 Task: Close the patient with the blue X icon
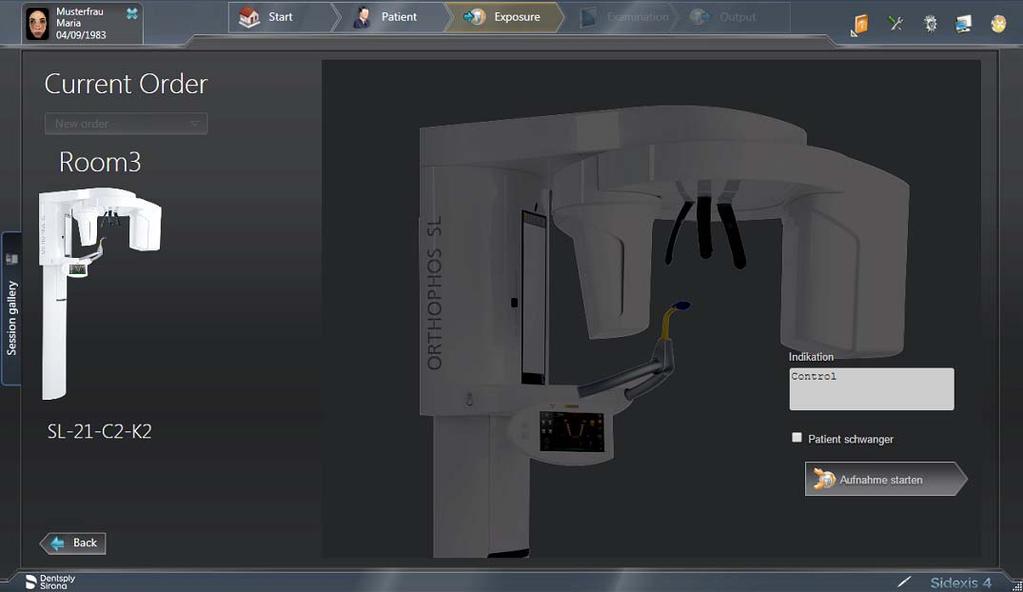pos(132,14)
